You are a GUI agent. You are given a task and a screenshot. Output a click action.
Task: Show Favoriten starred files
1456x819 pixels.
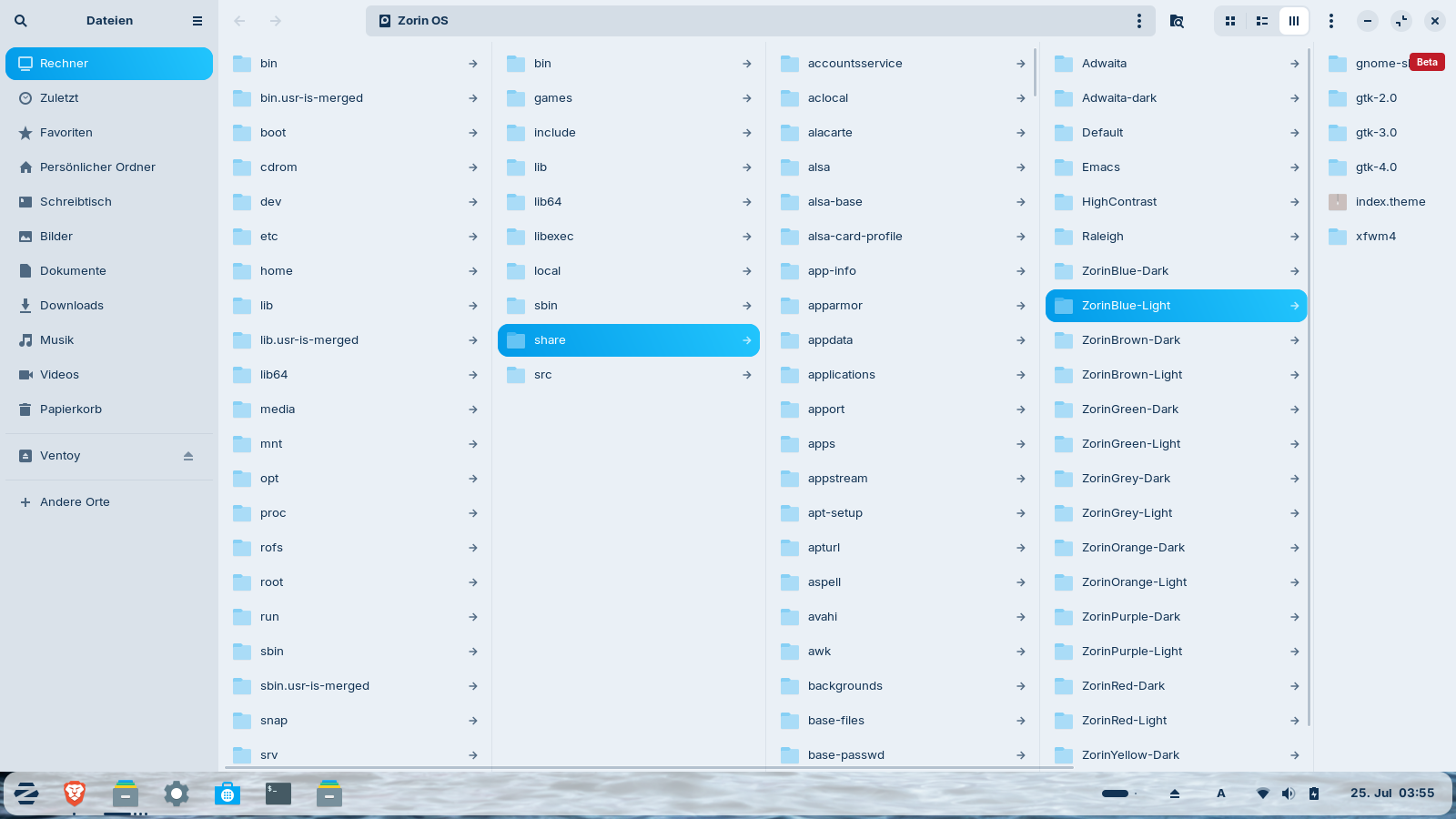(x=109, y=133)
